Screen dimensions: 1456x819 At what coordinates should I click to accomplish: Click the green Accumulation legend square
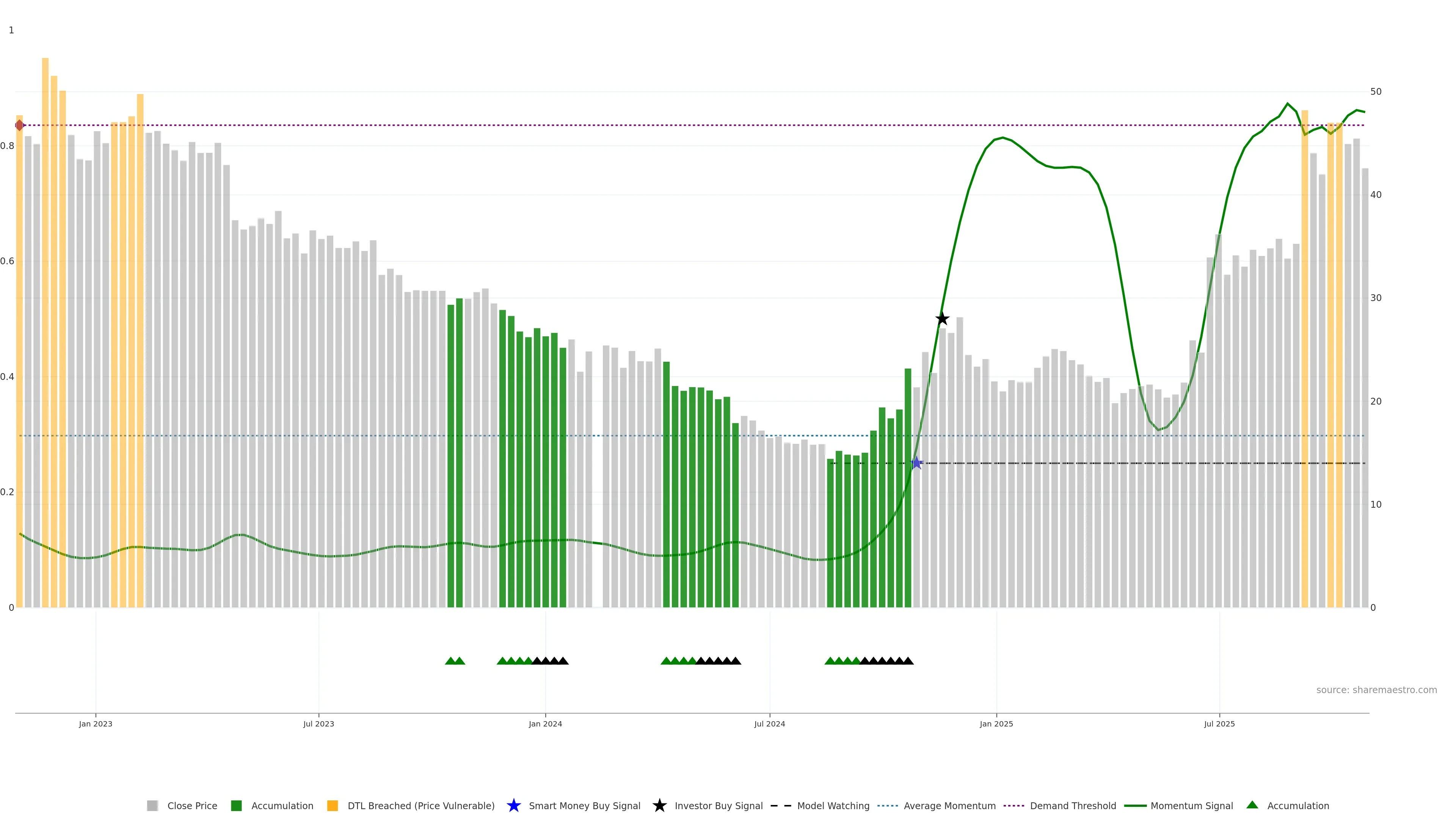[x=236, y=805]
